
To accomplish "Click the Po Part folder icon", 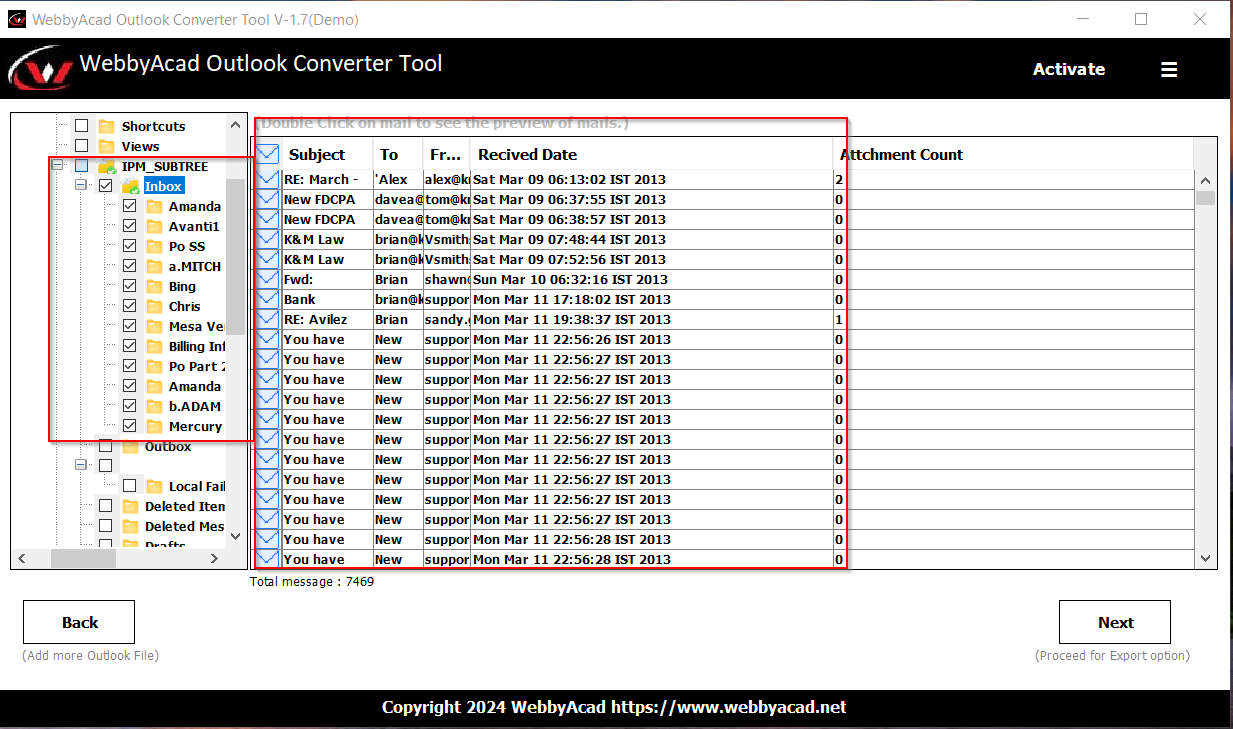I will point(154,366).
